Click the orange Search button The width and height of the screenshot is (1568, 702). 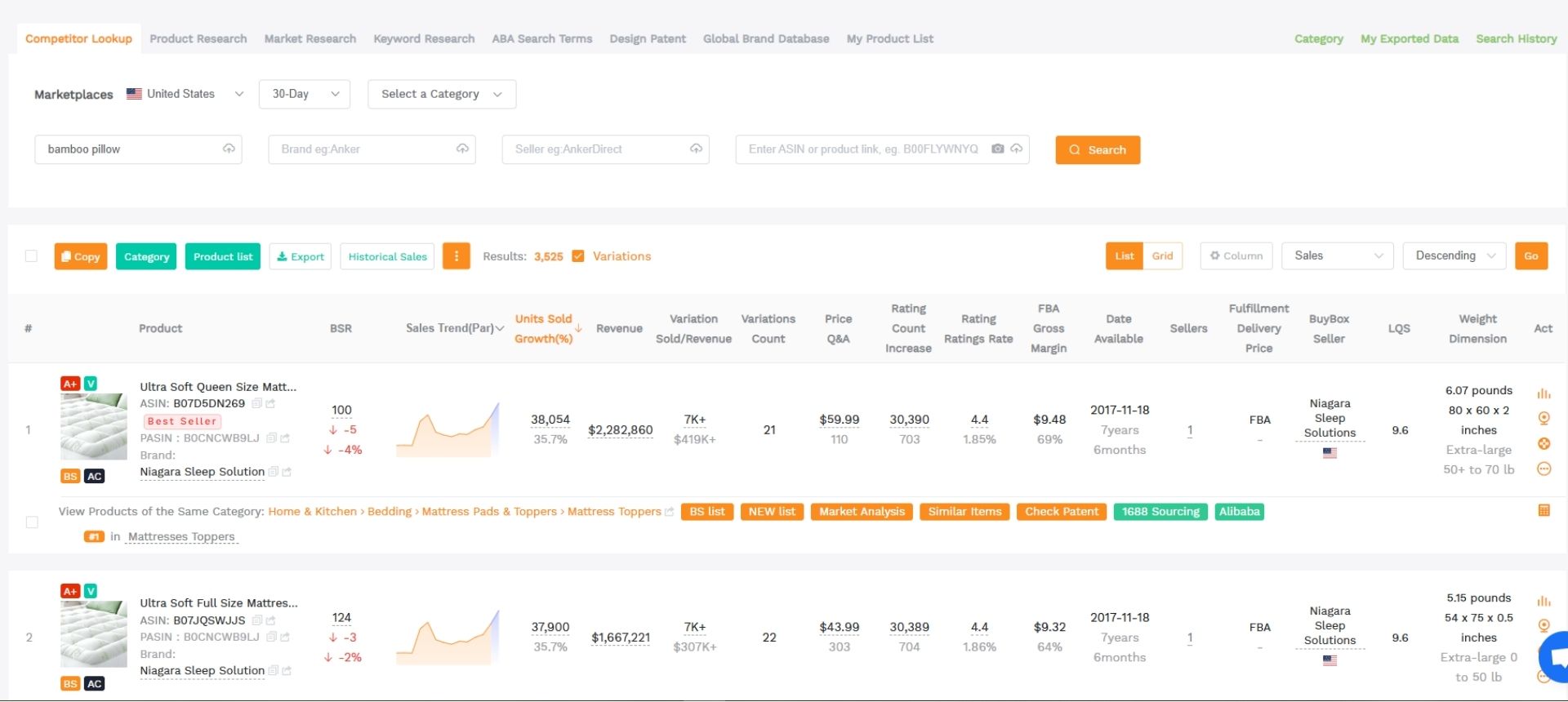(1098, 149)
